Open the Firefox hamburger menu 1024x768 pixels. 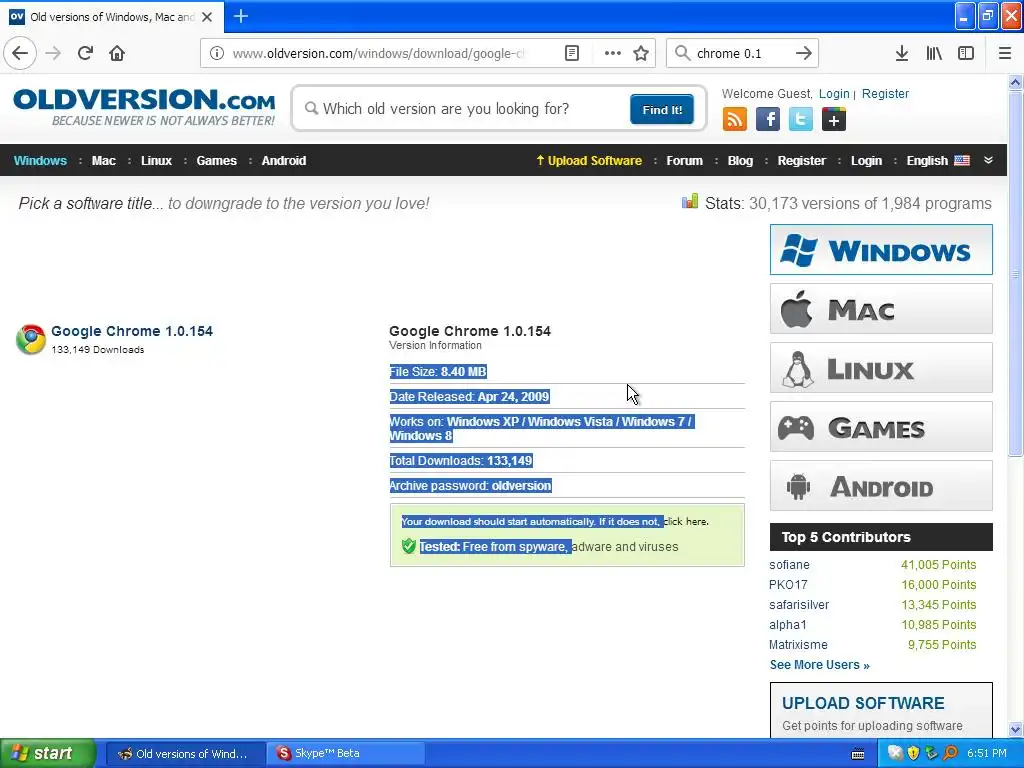(x=1005, y=54)
